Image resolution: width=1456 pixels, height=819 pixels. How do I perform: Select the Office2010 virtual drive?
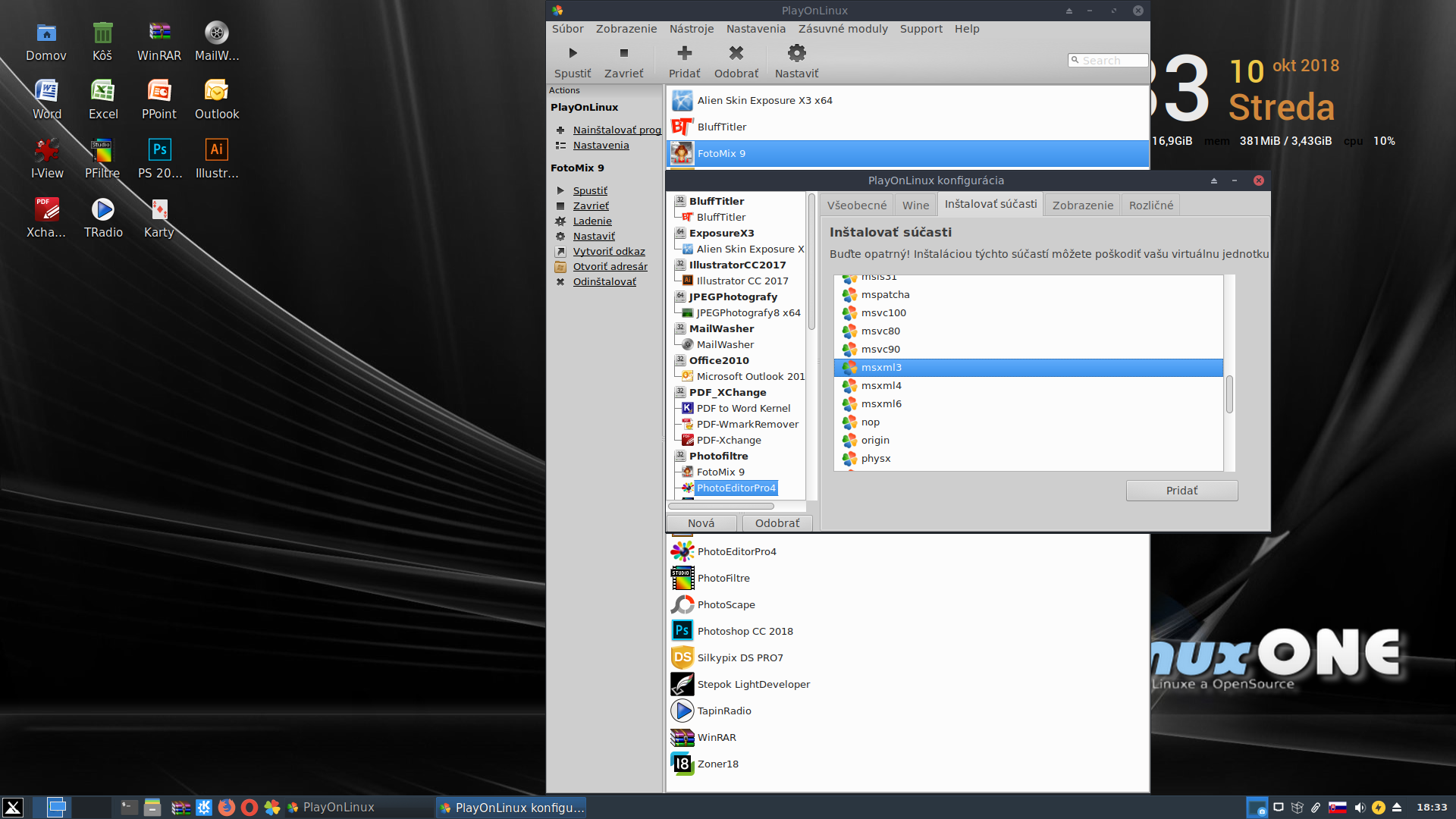click(x=719, y=361)
